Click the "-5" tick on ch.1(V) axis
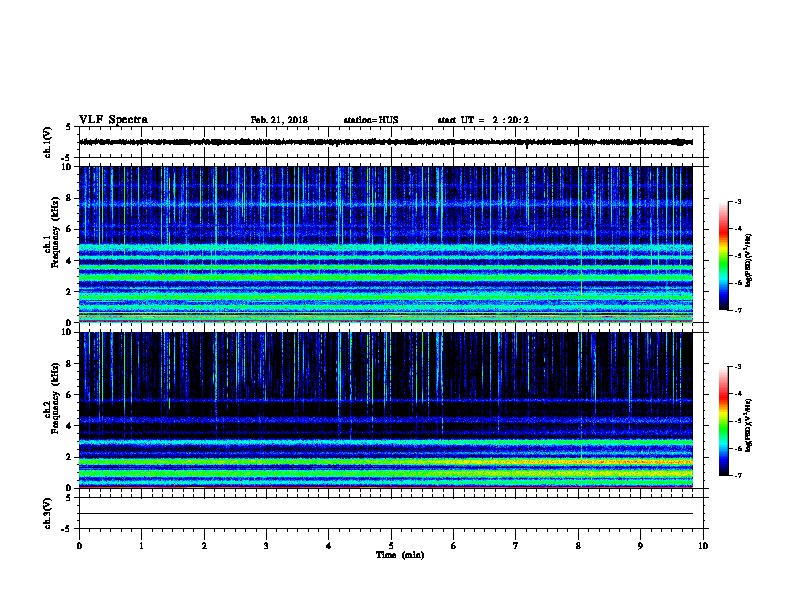The width and height of the screenshot is (792, 612). 67,158
